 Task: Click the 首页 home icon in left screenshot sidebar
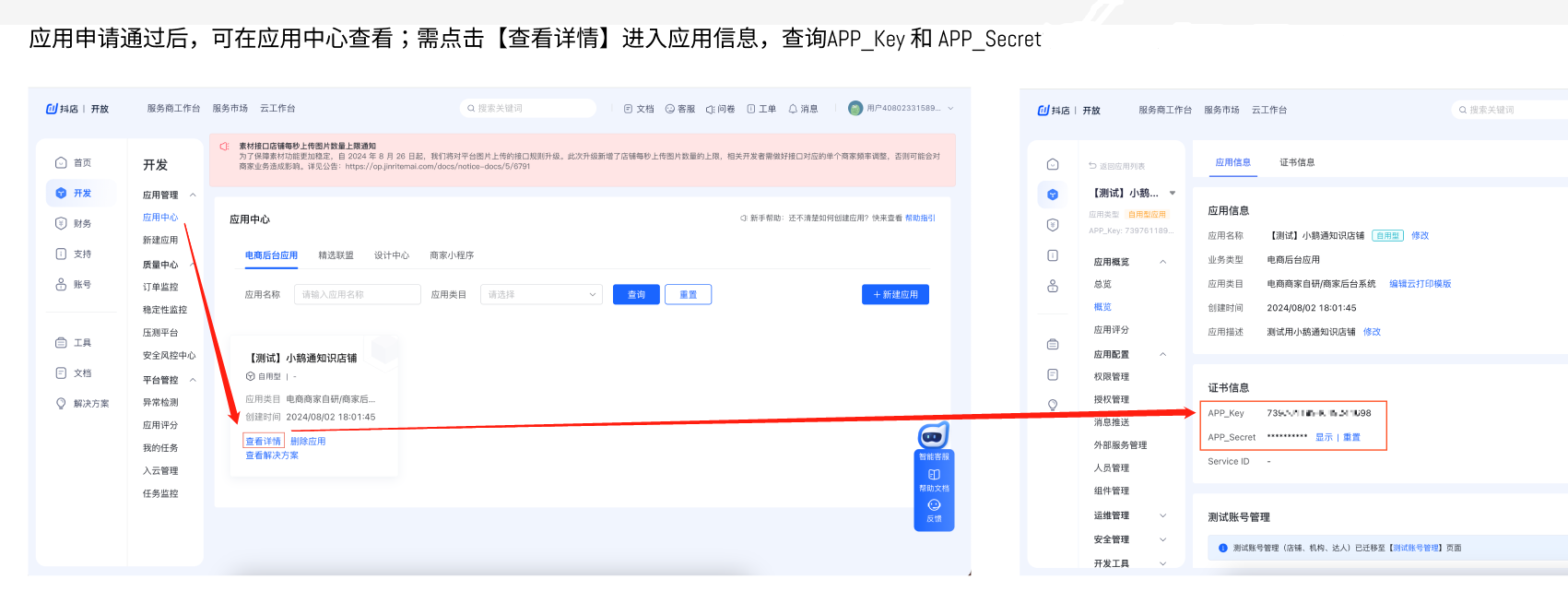61,162
